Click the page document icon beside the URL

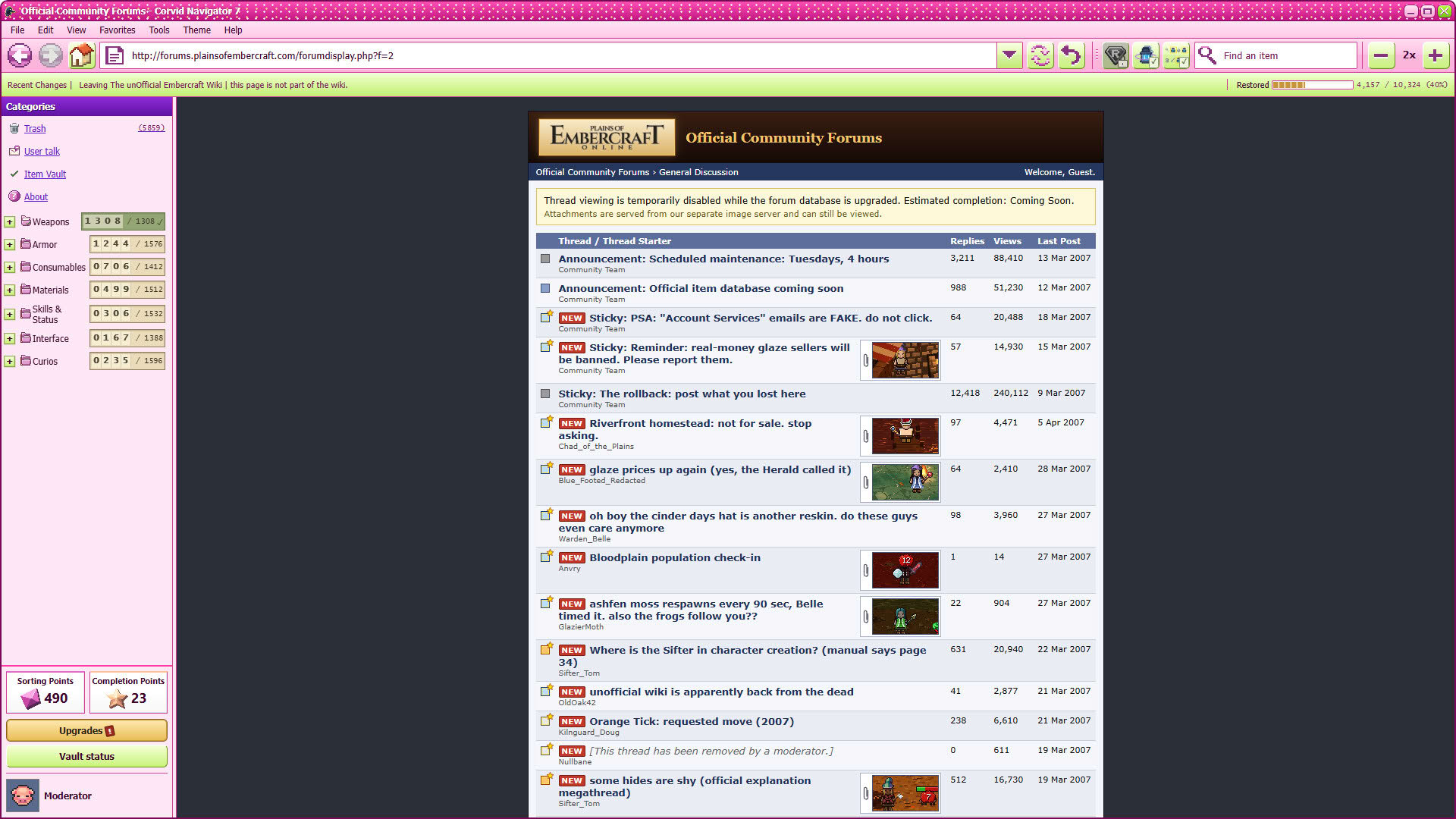coord(115,55)
